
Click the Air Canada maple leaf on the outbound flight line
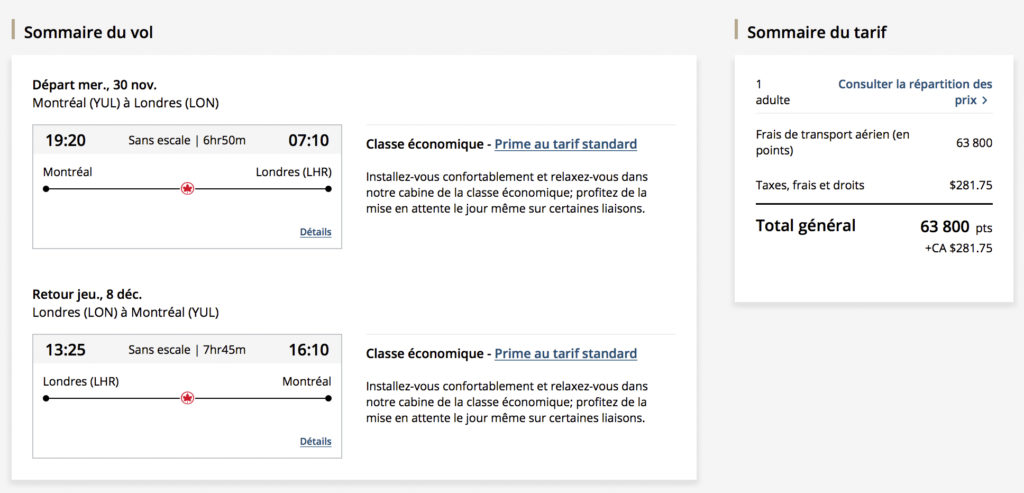pos(187,188)
